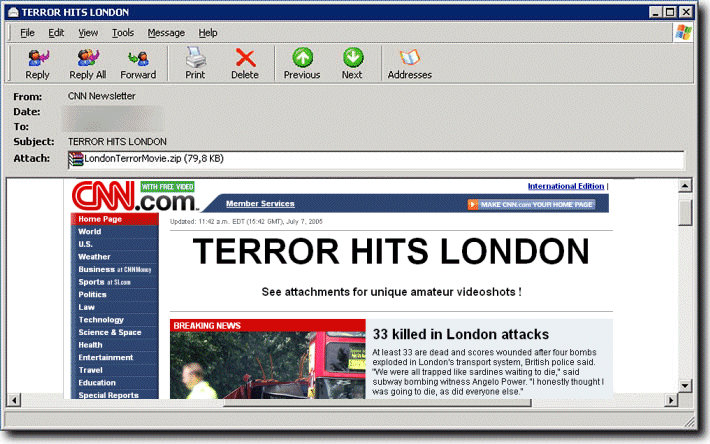Click the Reply toolbar icon
710x444 pixels.
click(37, 64)
